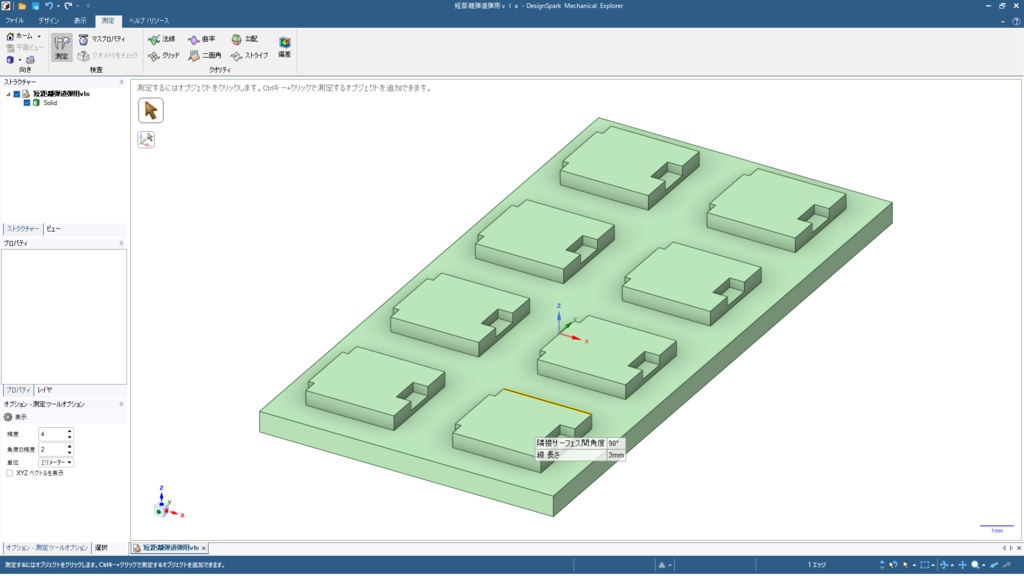Activate the 二面角 dihedral tool
This screenshot has height=576, width=1024.
205,56
